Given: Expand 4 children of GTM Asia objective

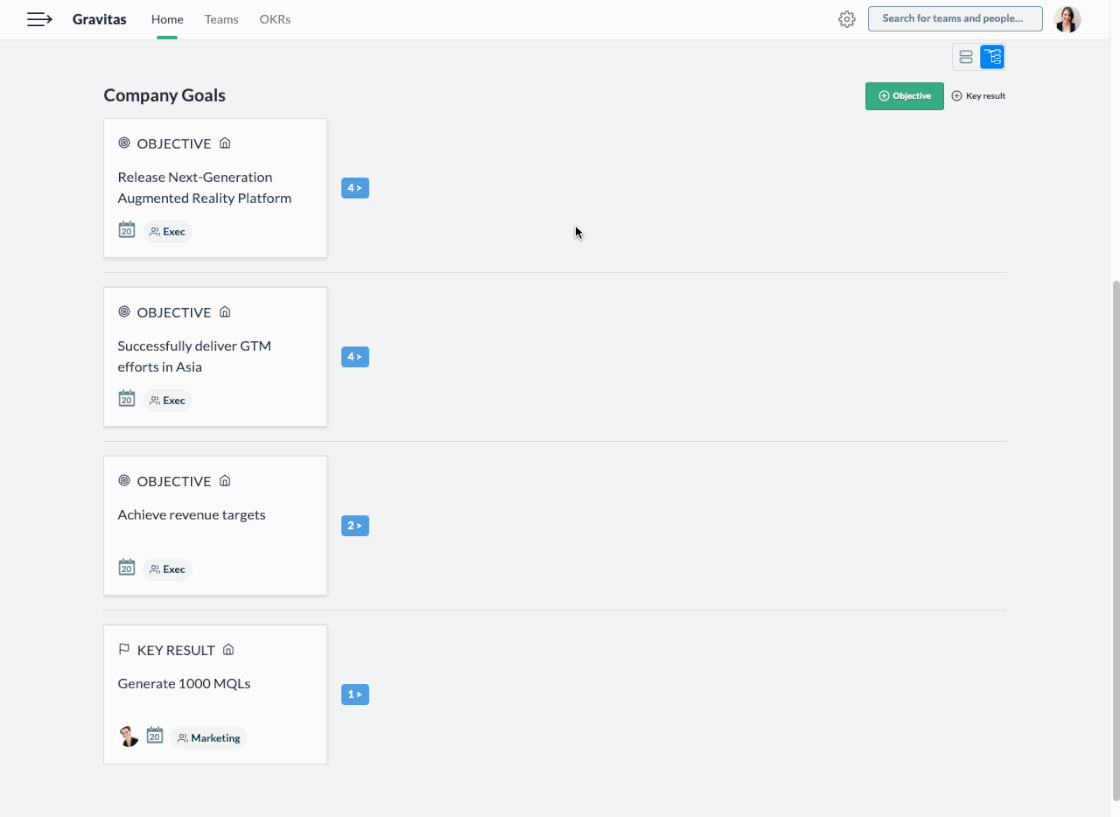Looking at the screenshot, I should 355,356.
